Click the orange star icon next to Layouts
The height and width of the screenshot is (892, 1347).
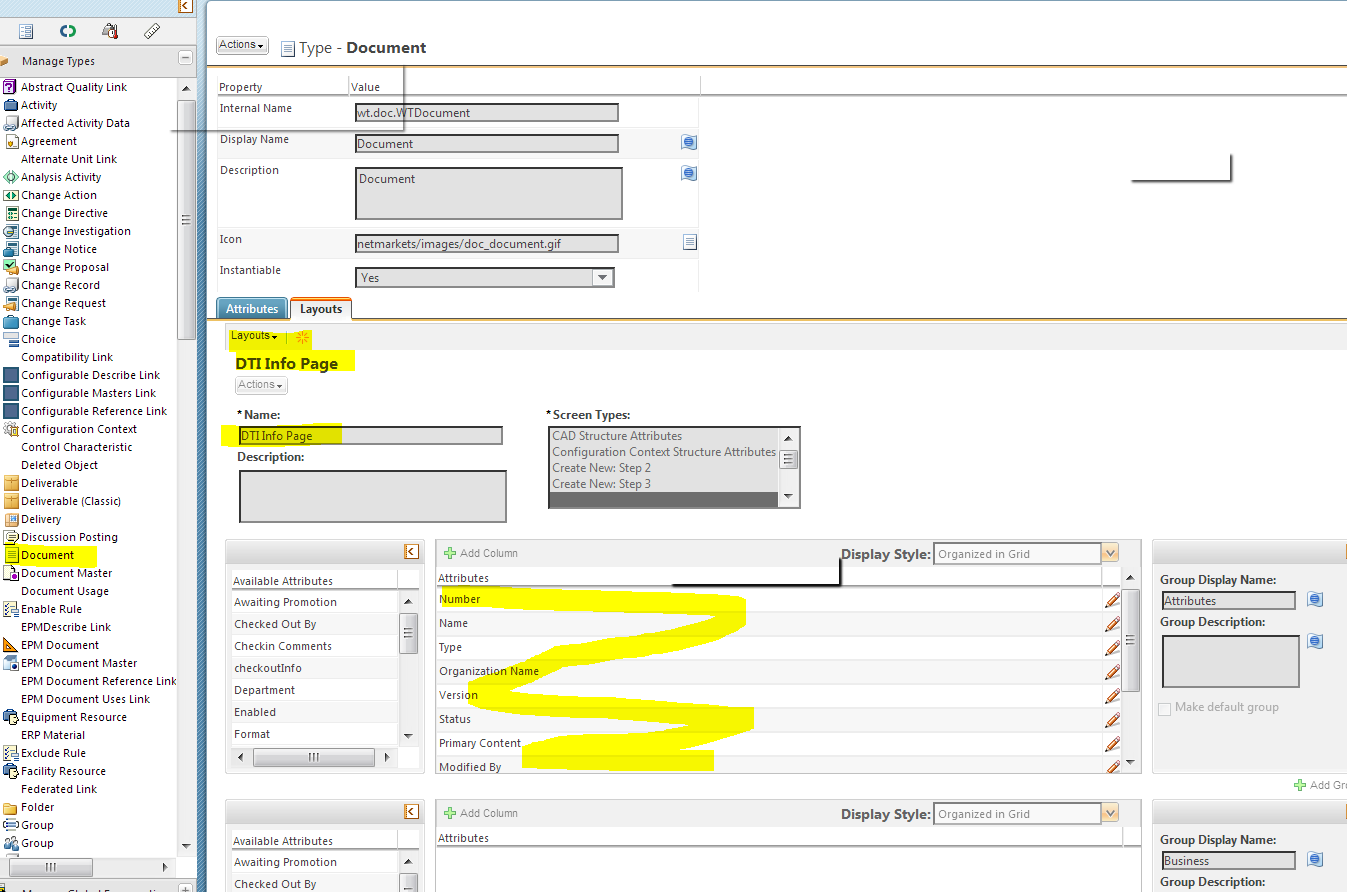302,337
